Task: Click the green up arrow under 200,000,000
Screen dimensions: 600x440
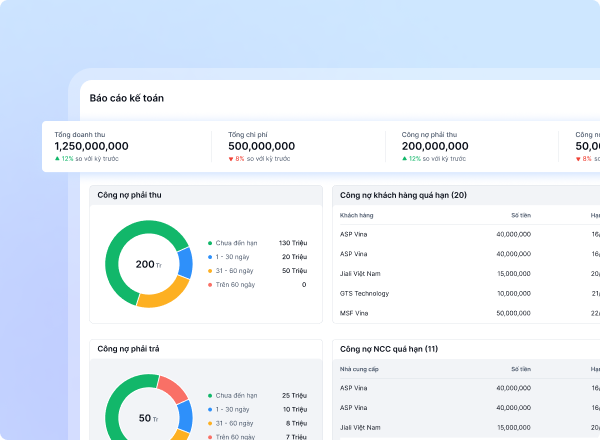Action: [404, 158]
